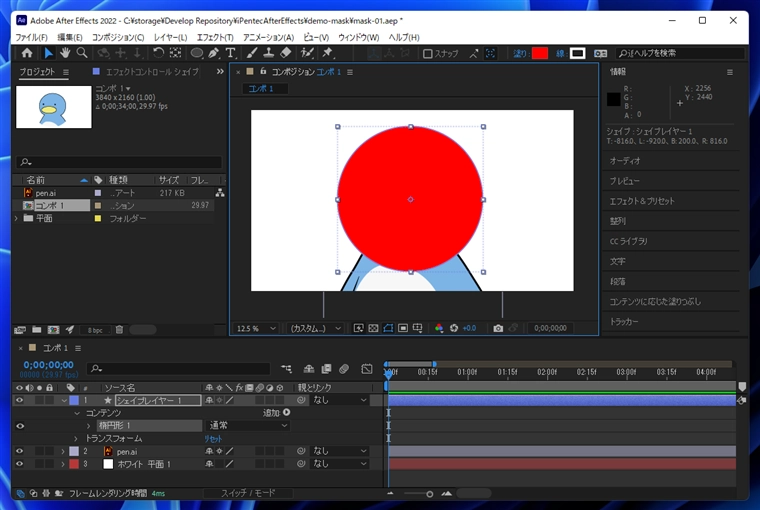760x510 pixels.
Task: Toggle visibility of ホワイト 平面 1 layer
Action: pos(20,464)
